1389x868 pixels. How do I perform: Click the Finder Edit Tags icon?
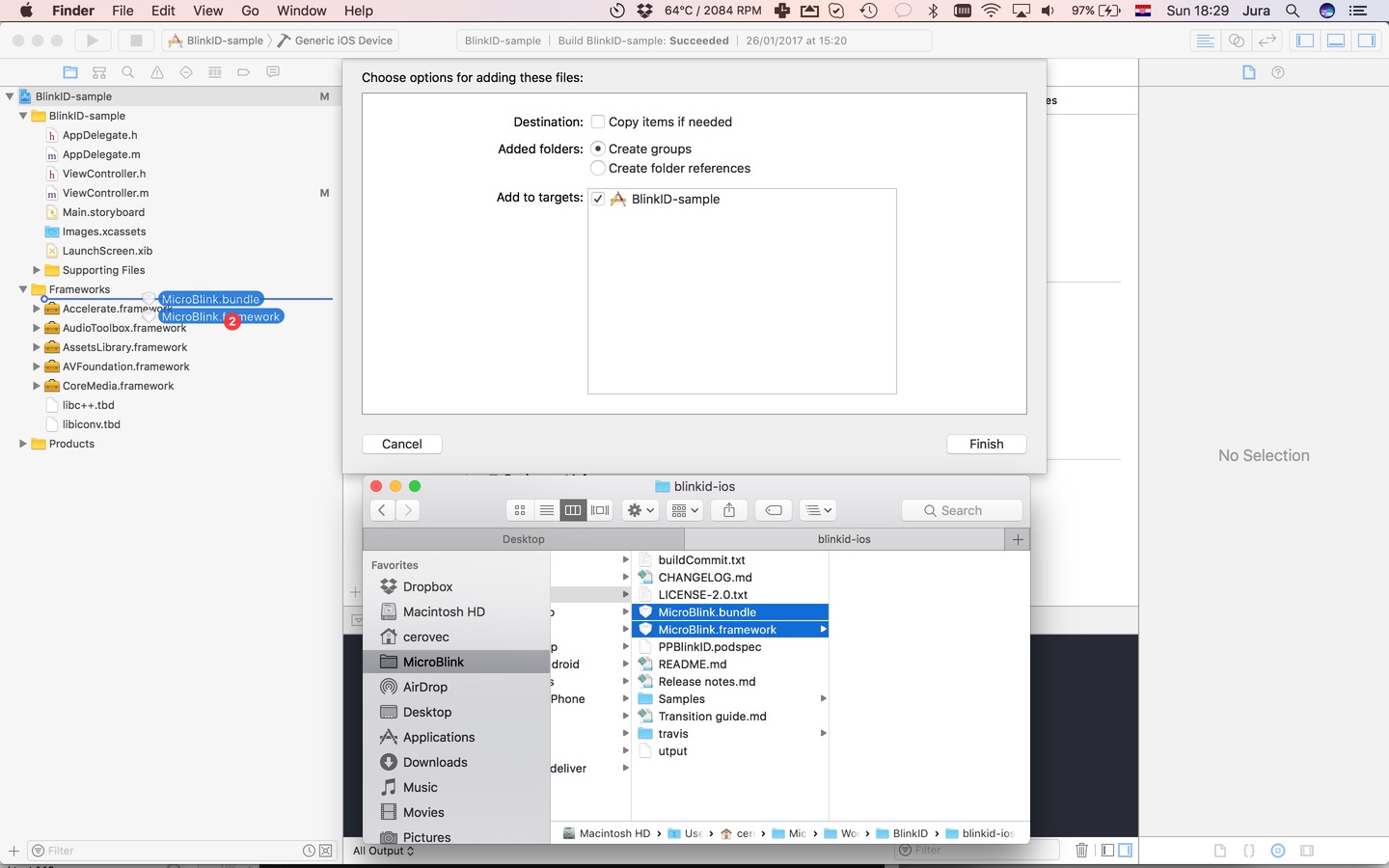coord(774,510)
